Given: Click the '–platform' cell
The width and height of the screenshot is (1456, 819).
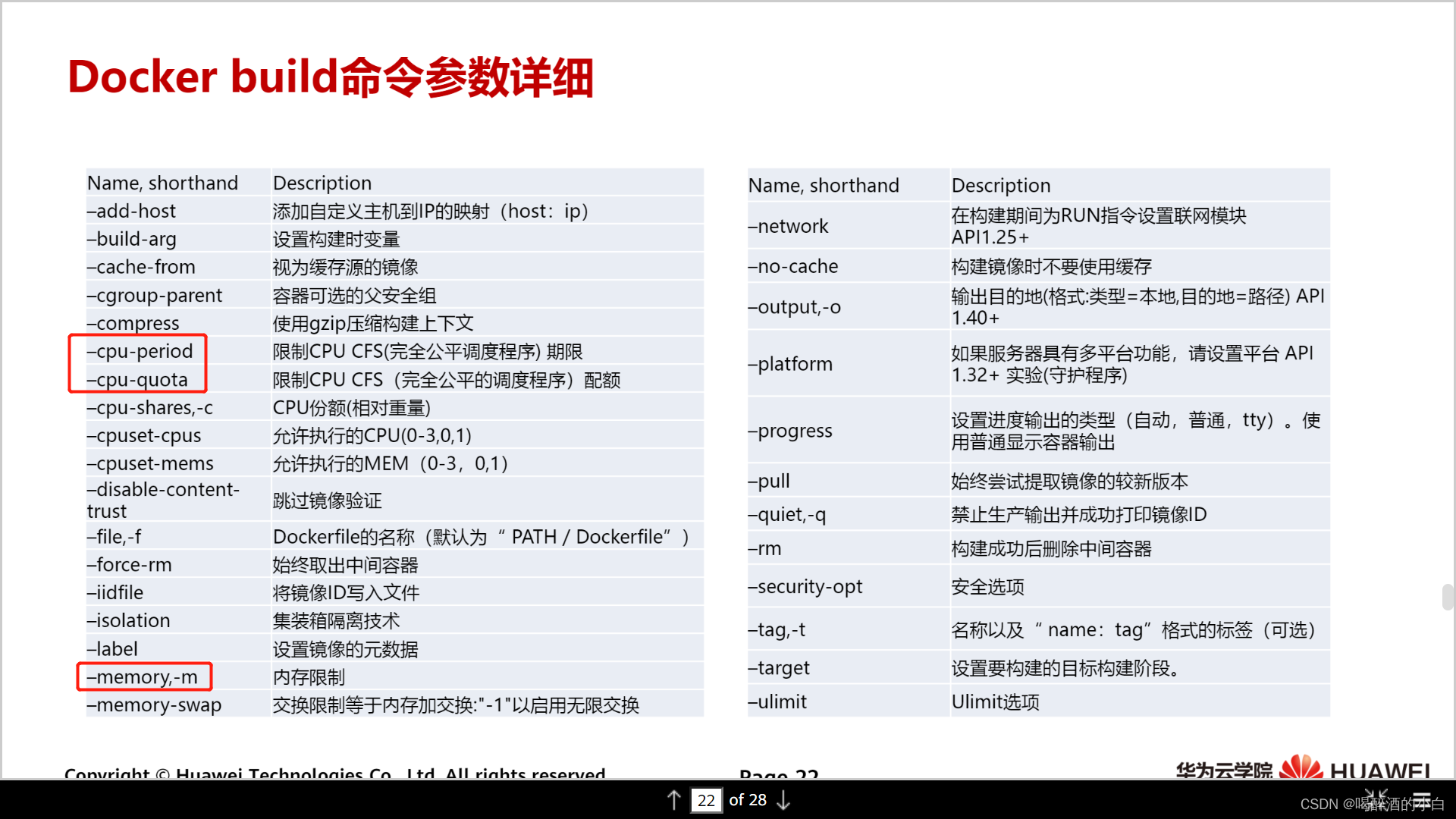Looking at the screenshot, I should click(849, 364).
